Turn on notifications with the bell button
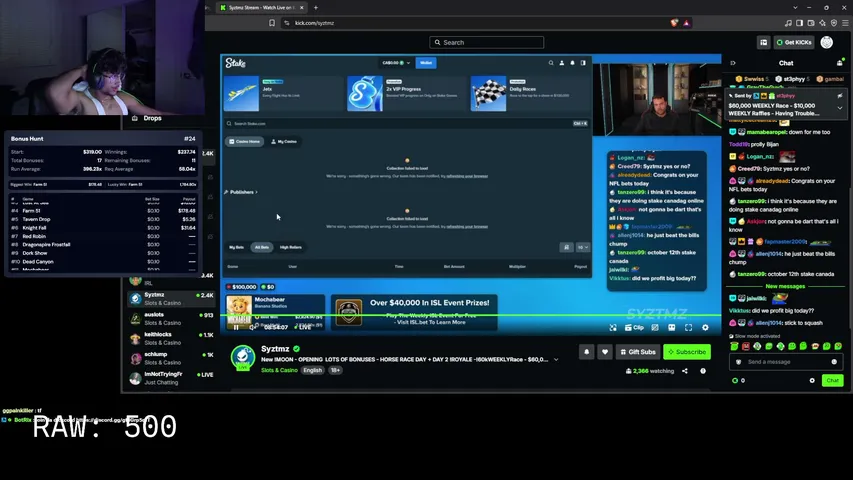The width and height of the screenshot is (853, 480). [x=586, y=352]
